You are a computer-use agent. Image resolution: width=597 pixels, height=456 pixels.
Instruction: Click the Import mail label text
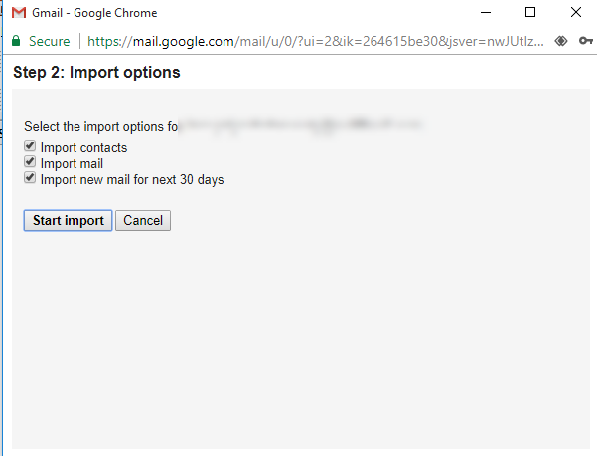(72, 164)
